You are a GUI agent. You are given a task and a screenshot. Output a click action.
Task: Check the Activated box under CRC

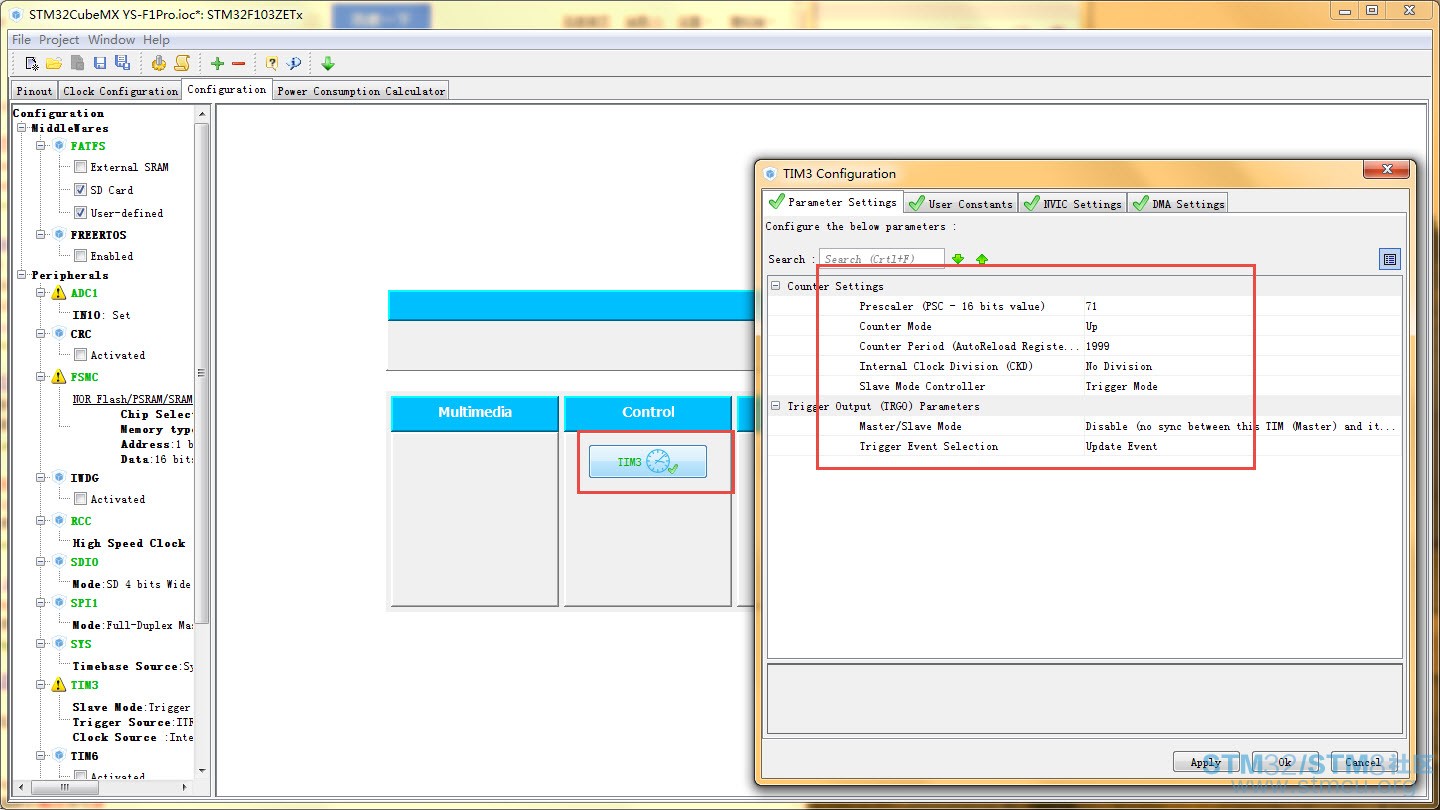[x=80, y=355]
